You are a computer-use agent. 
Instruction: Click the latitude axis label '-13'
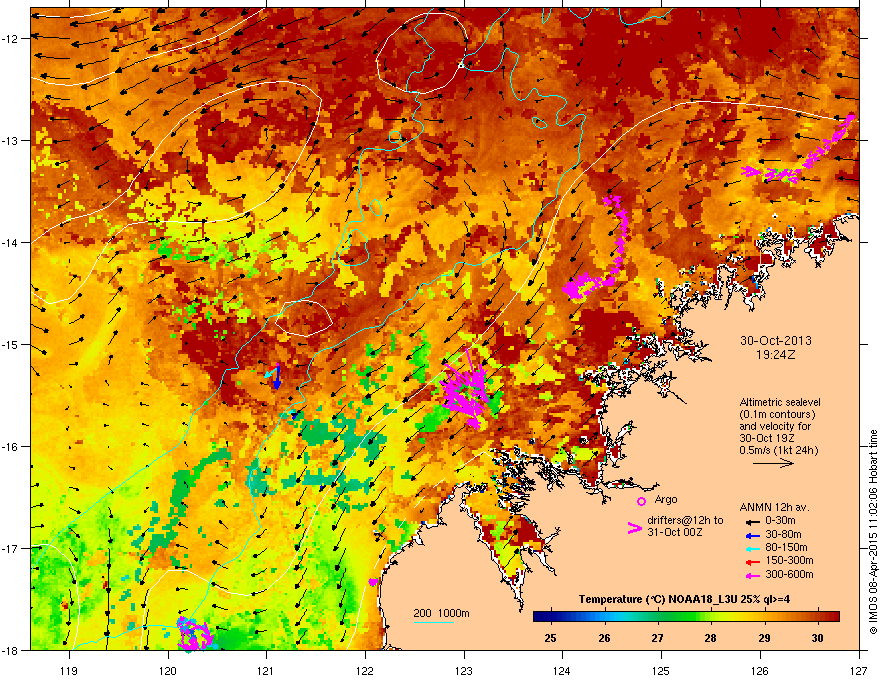pyautogui.click(x=10, y=140)
